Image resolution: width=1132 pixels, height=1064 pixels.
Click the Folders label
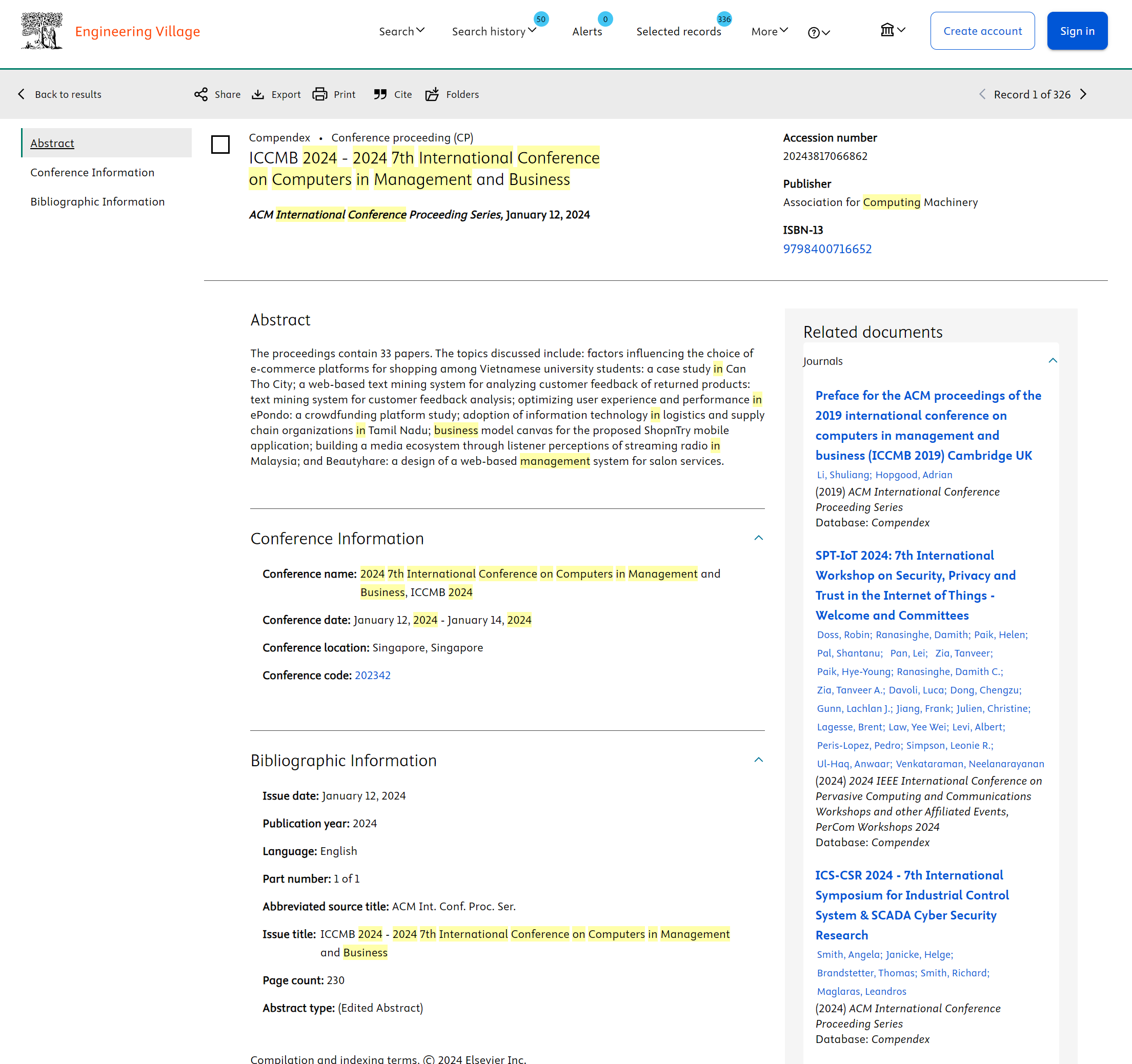tap(462, 94)
